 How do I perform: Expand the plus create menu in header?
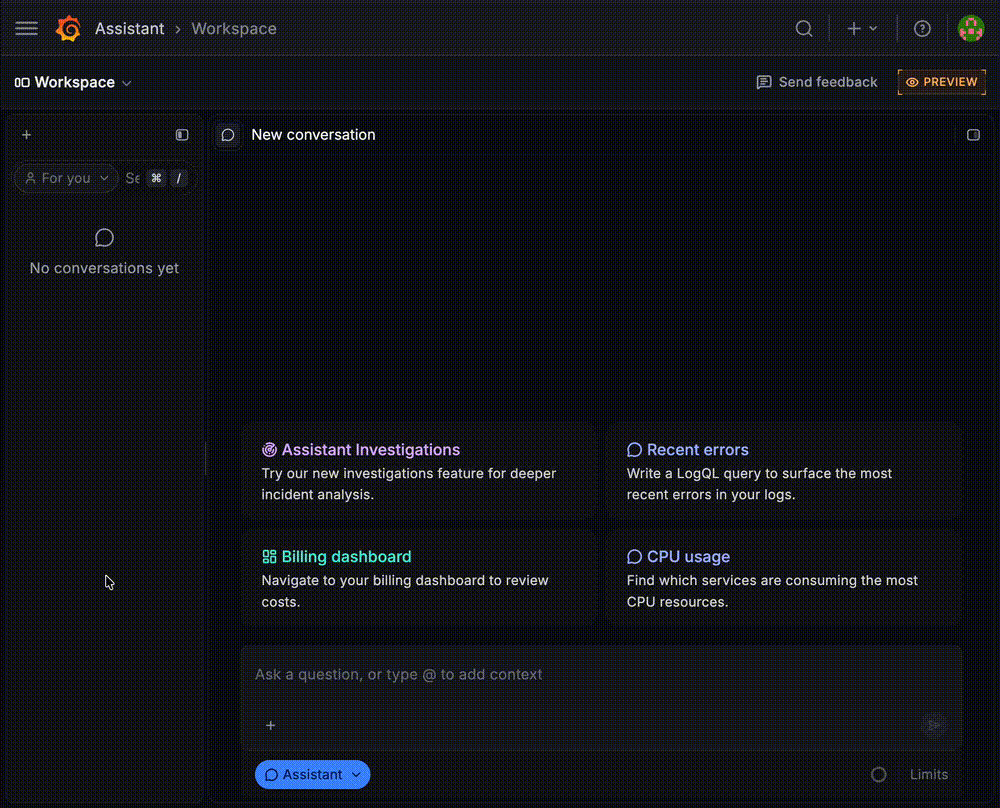point(862,29)
